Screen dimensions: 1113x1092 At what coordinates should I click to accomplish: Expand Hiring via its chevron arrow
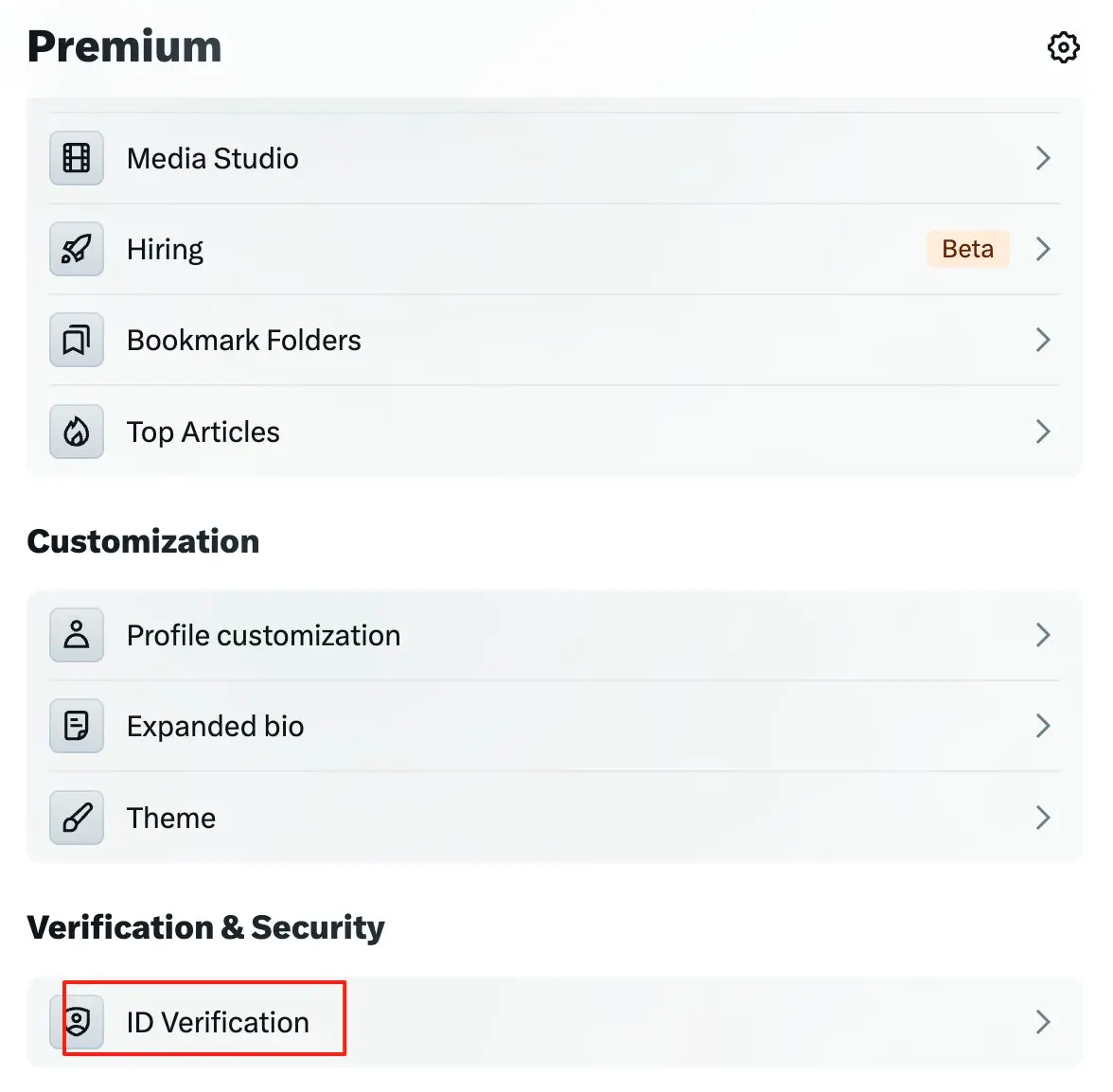pyautogui.click(x=1043, y=249)
